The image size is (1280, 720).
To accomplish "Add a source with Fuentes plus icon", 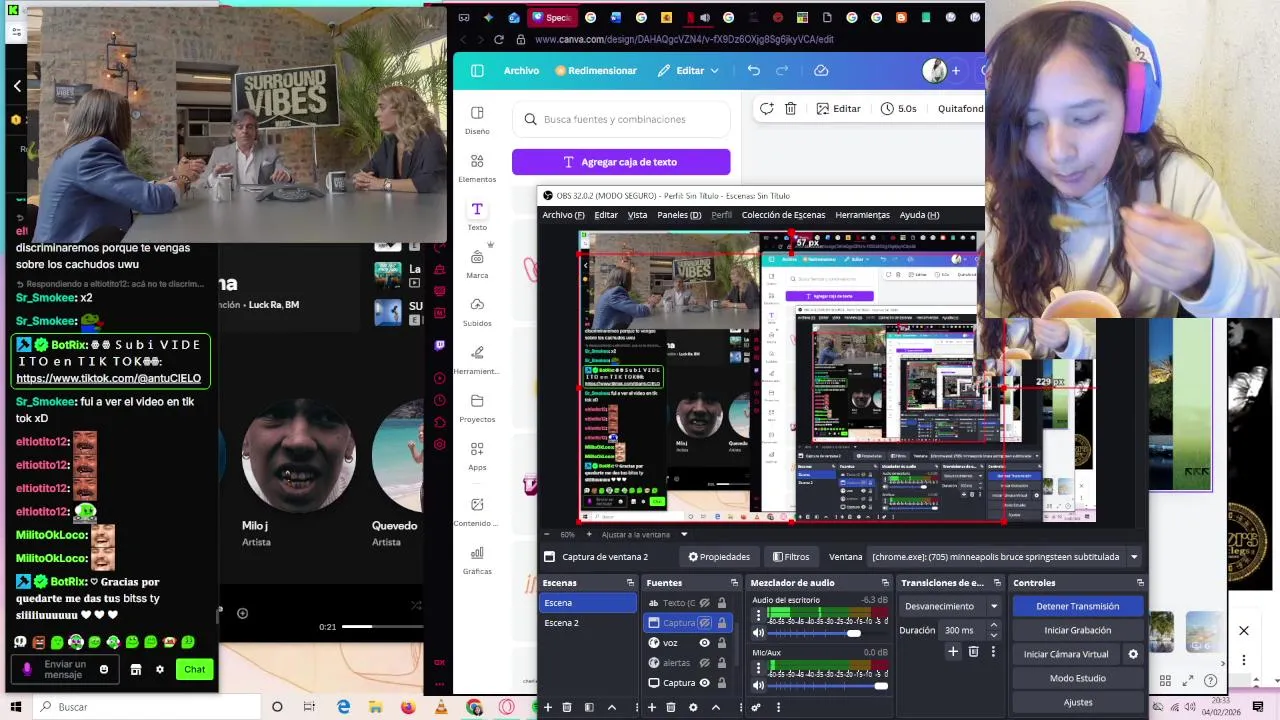I will pyautogui.click(x=651, y=707).
